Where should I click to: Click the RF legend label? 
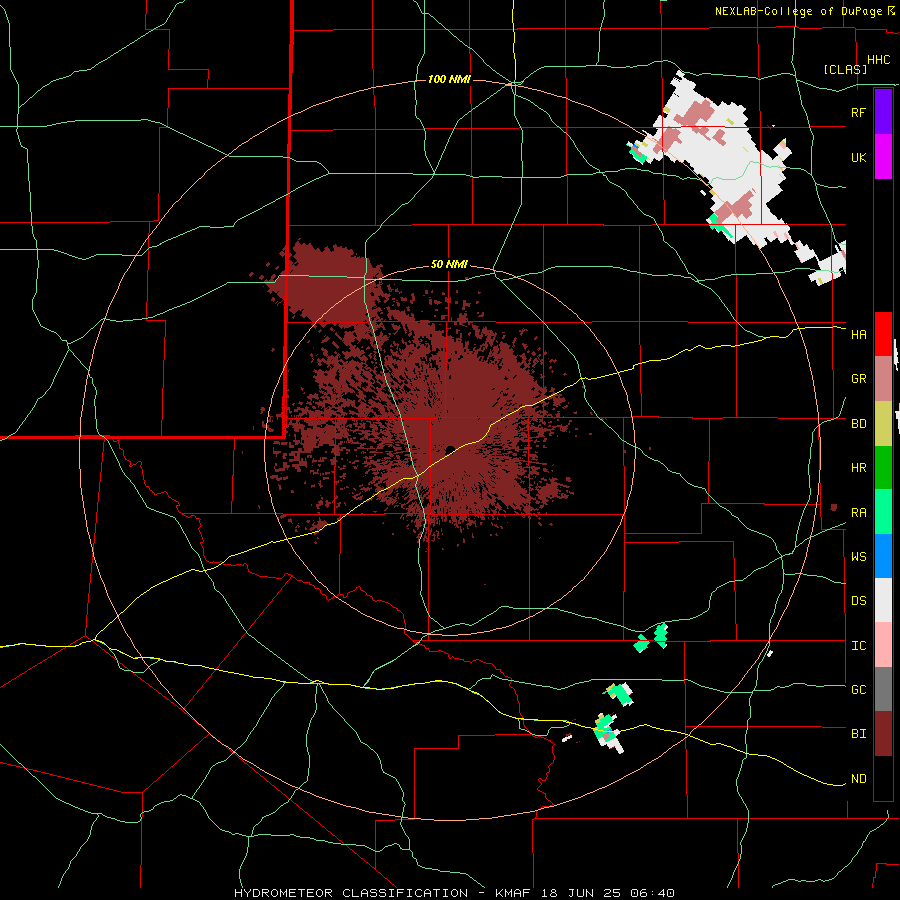(x=858, y=112)
